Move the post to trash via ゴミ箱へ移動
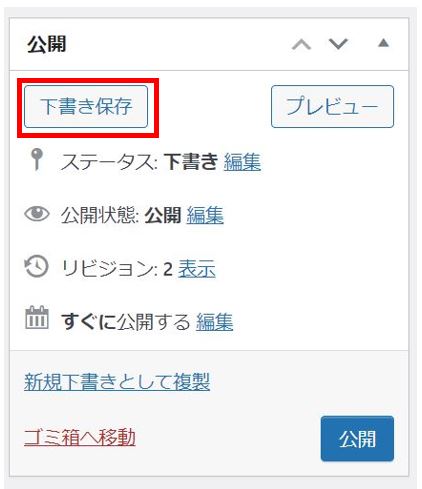The width and height of the screenshot is (422, 489). coord(80,438)
